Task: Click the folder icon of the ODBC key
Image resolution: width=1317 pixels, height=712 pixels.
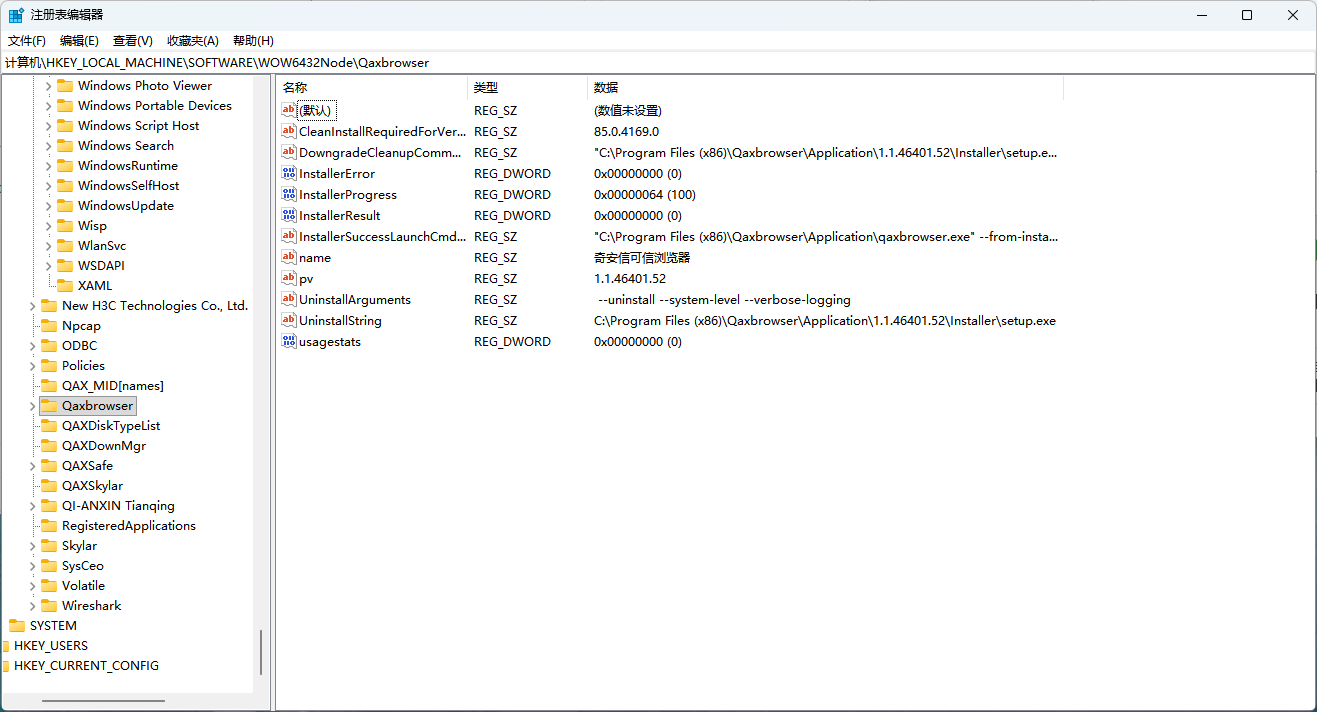Action: (48, 346)
